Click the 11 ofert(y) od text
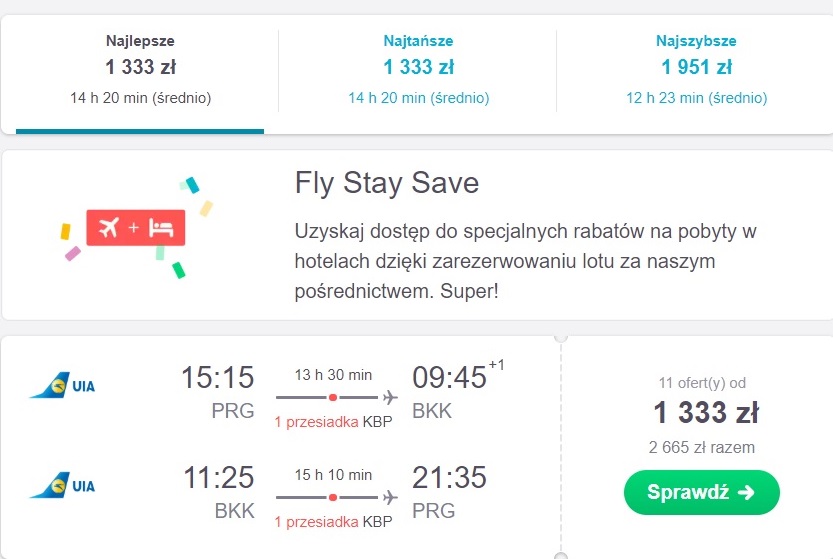 [702, 383]
